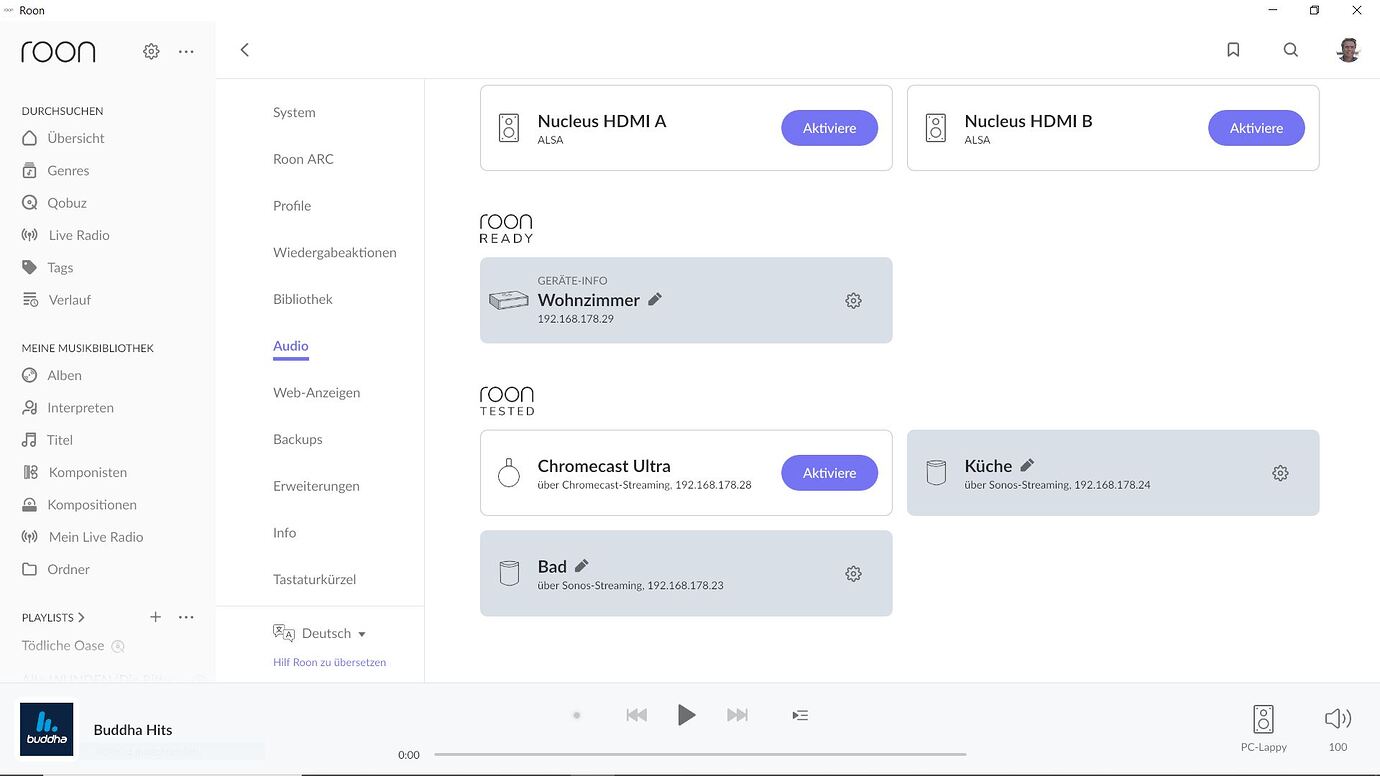Activate Nucleus HDMI B
Screen dimensions: 1380x776
click(x=1256, y=128)
